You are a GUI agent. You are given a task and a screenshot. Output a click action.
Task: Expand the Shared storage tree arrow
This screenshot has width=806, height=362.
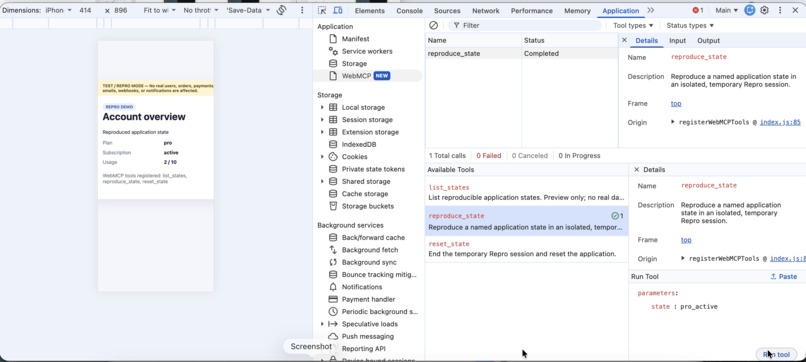click(322, 182)
